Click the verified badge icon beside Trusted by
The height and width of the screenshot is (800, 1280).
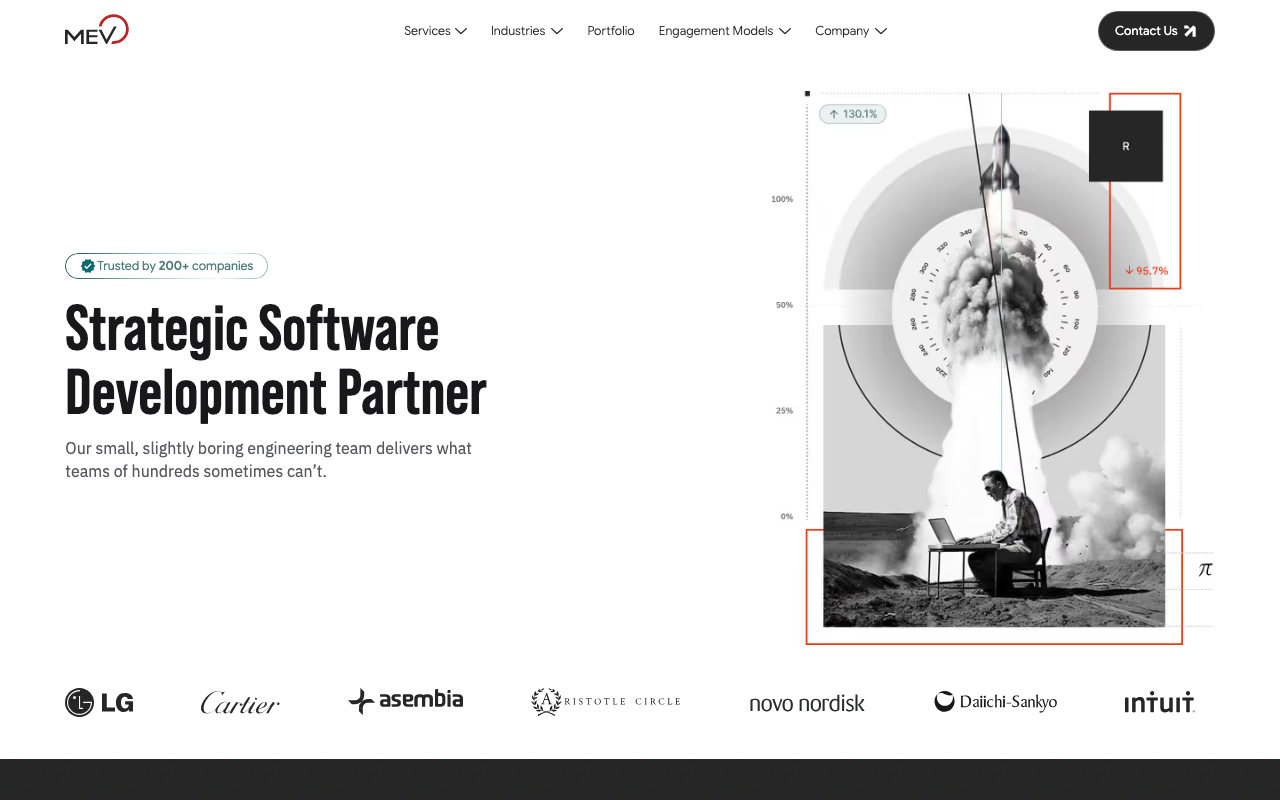click(88, 266)
